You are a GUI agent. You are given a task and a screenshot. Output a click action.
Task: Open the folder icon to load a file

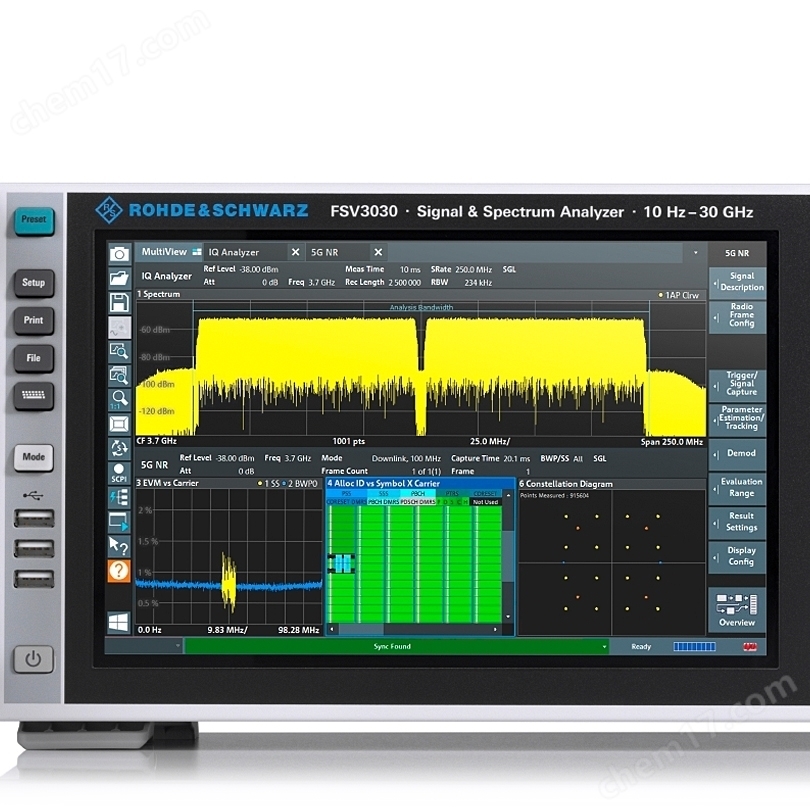coord(119,278)
